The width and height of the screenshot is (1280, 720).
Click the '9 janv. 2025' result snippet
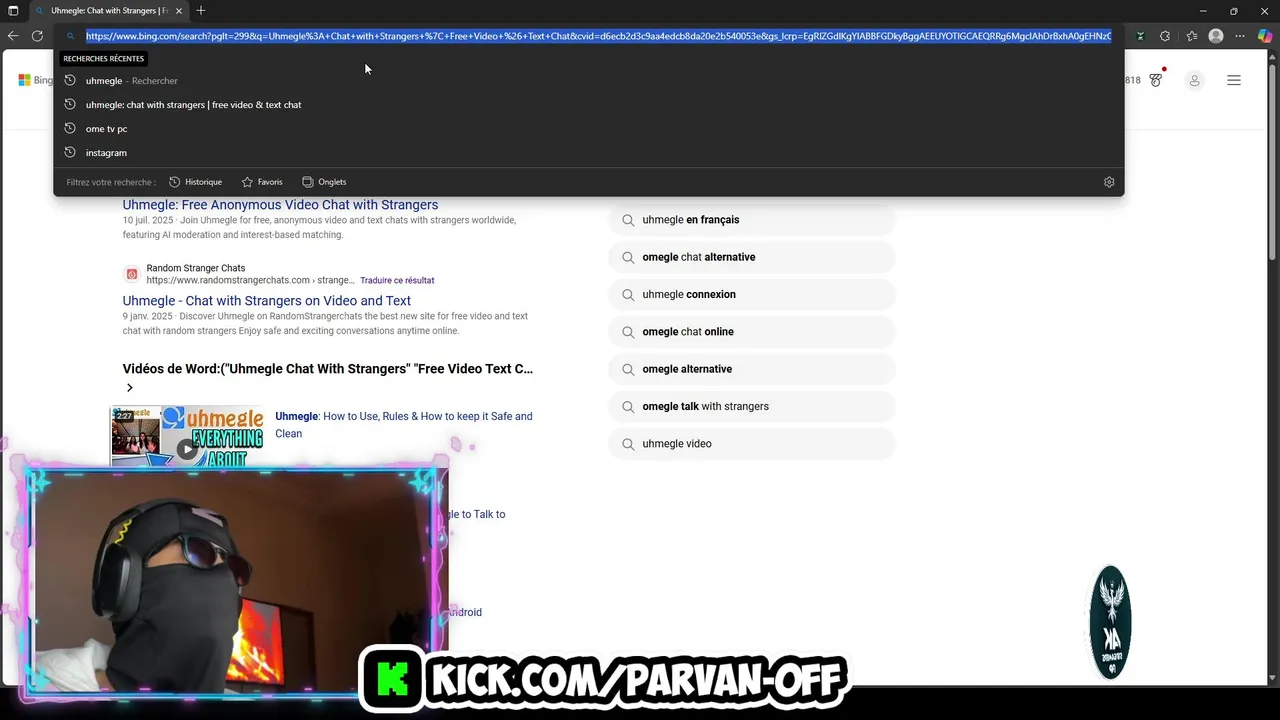click(x=325, y=324)
